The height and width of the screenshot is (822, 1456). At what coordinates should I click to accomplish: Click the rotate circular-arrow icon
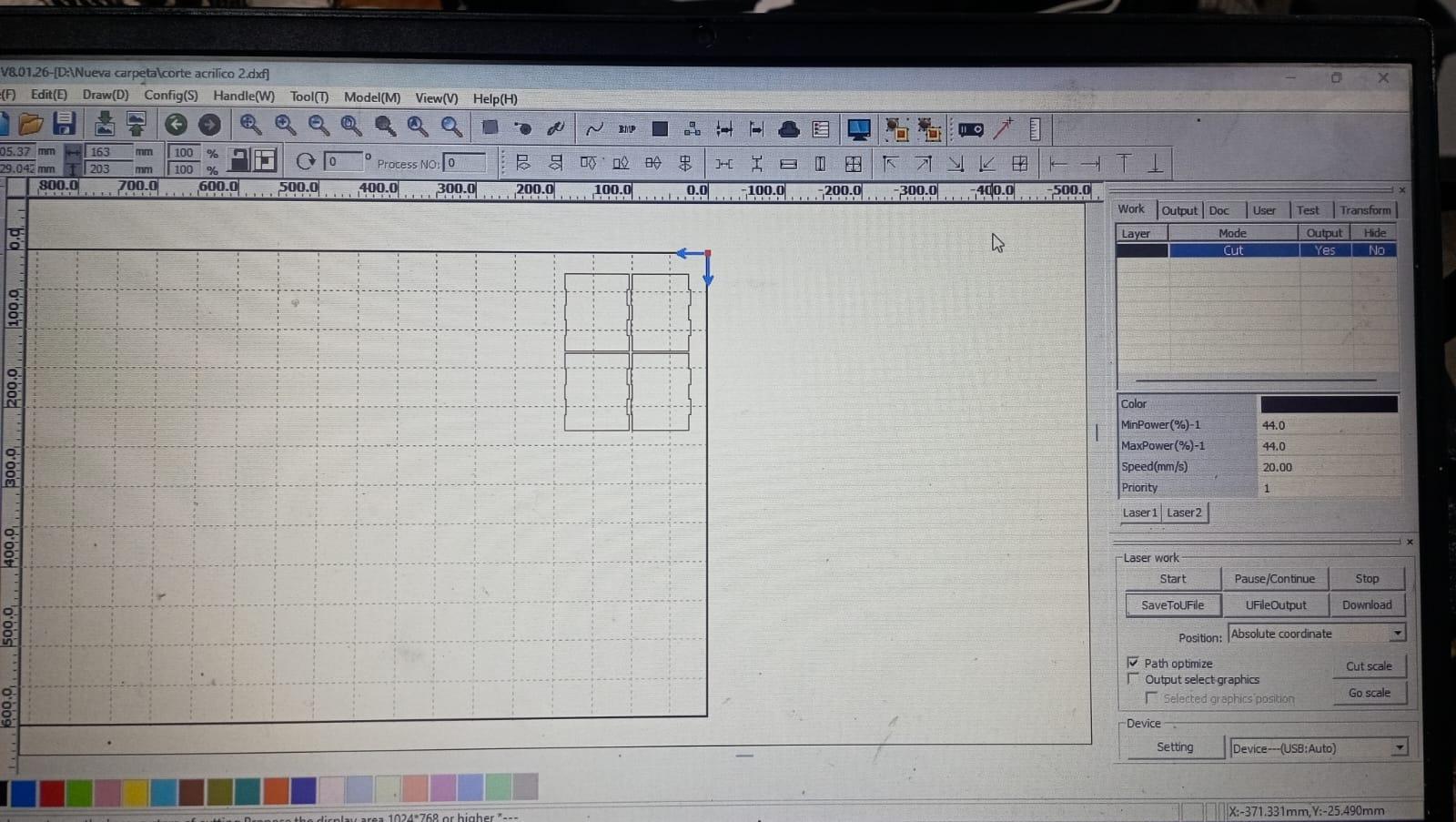(x=306, y=161)
